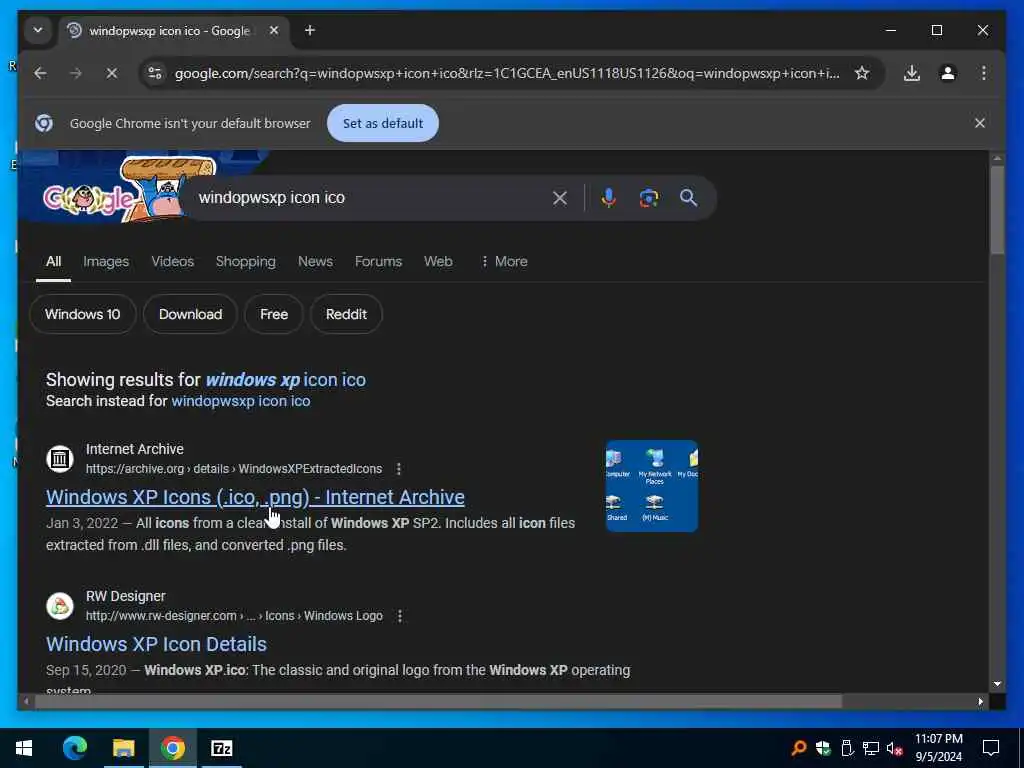Click the Internet Archive site favicon
The image size is (1024, 768).
[59, 458]
